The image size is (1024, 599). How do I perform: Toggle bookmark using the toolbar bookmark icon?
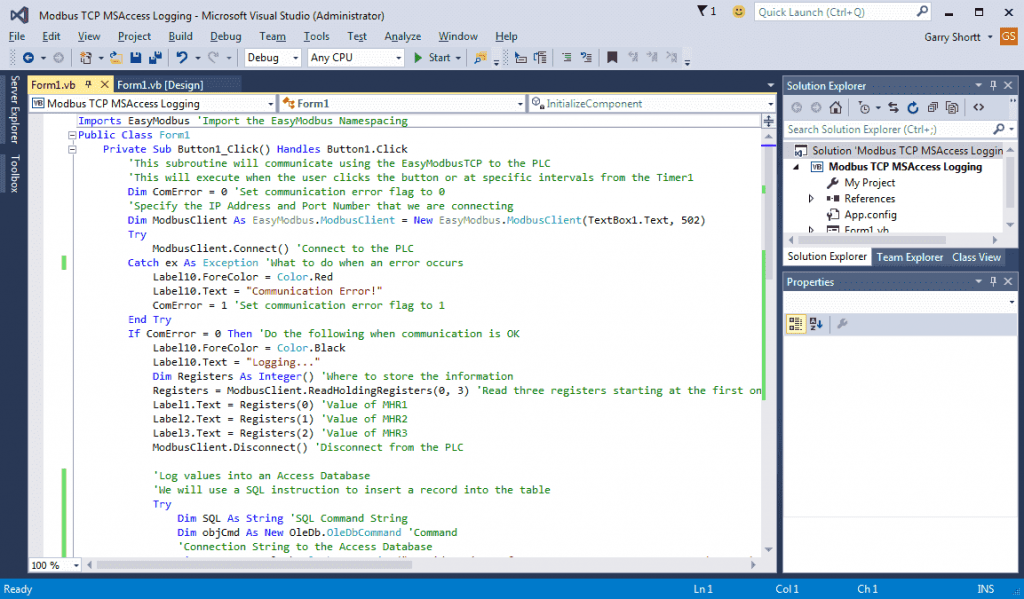(612, 58)
